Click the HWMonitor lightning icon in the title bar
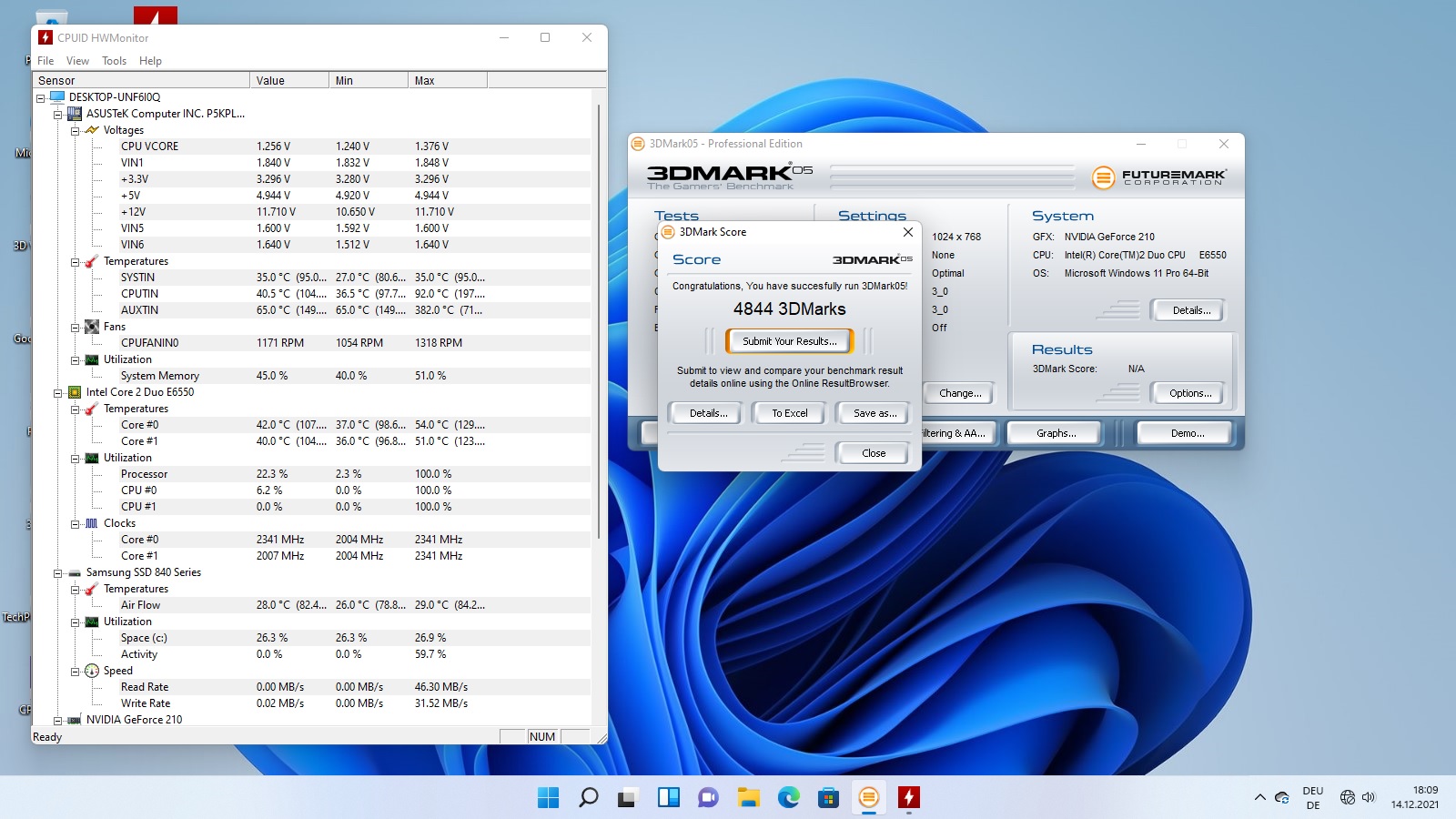The height and width of the screenshot is (819, 1456). click(x=45, y=37)
